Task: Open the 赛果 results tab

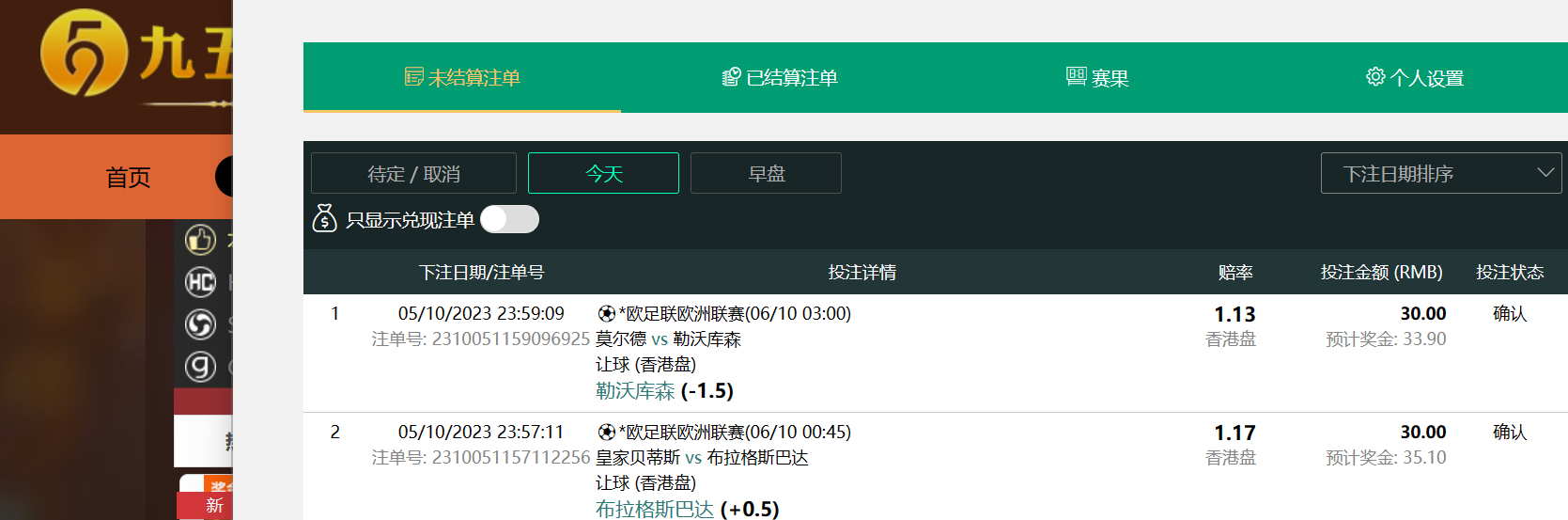Action: tap(1097, 77)
